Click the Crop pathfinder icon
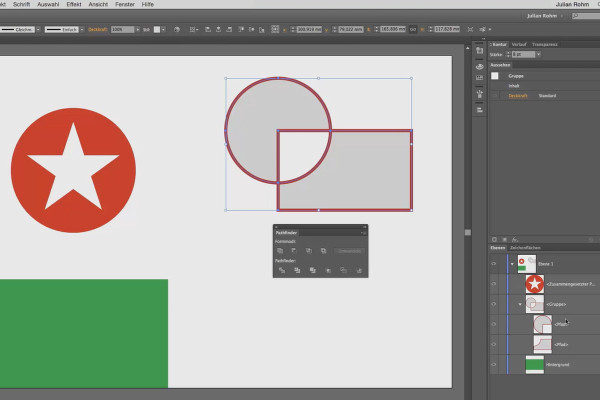The image size is (600, 400). (x=328, y=270)
